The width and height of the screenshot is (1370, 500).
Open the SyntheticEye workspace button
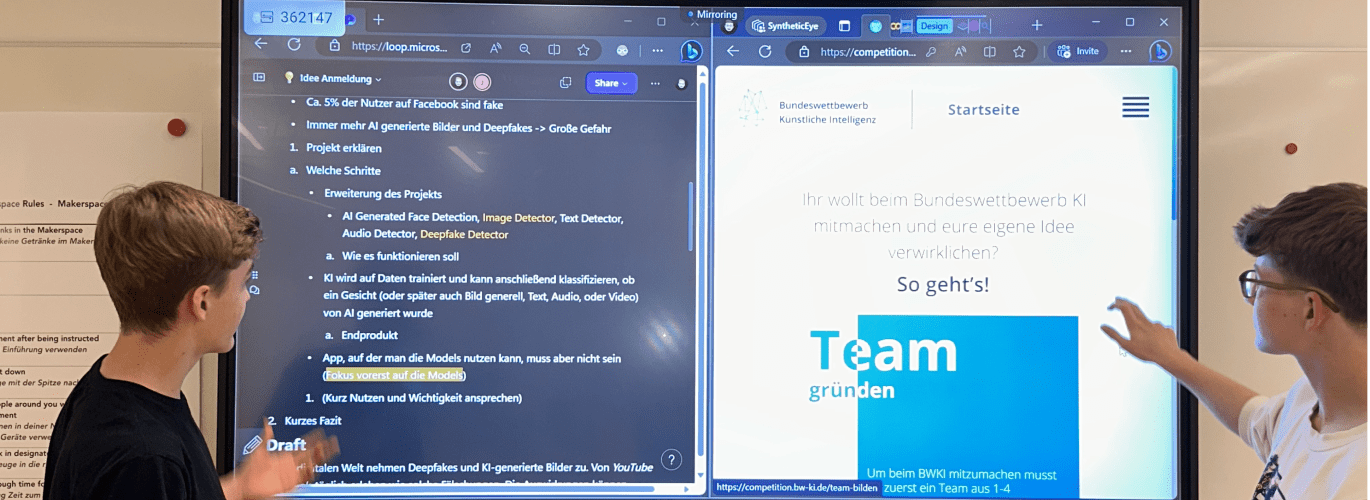[786, 26]
